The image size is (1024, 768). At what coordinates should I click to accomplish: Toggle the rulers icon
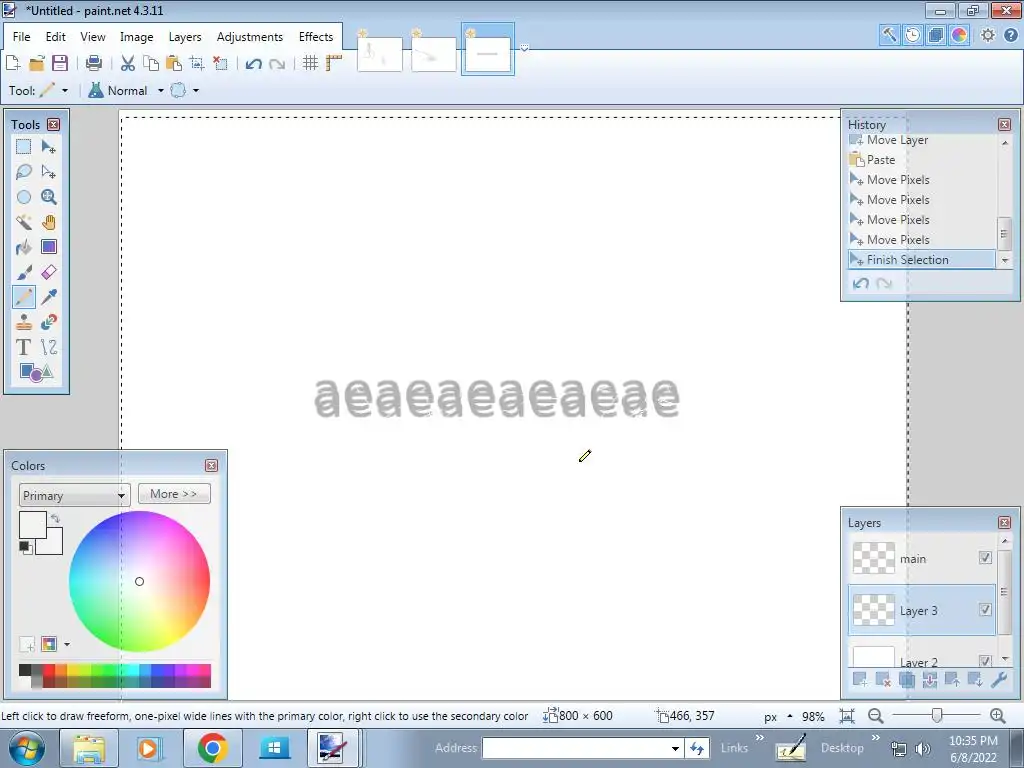pyautogui.click(x=334, y=63)
